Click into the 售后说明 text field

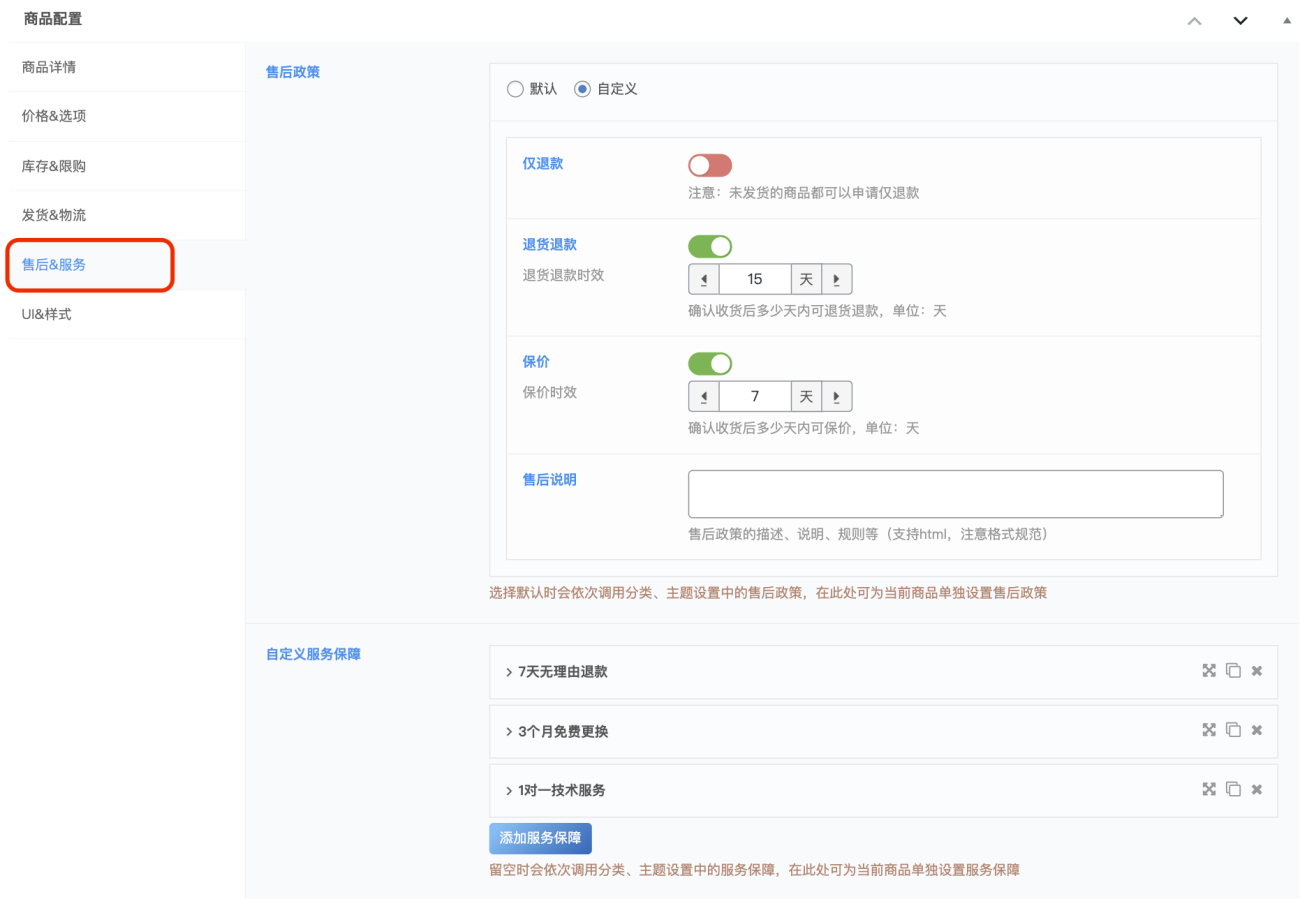pyautogui.click(x=955, y=494)
